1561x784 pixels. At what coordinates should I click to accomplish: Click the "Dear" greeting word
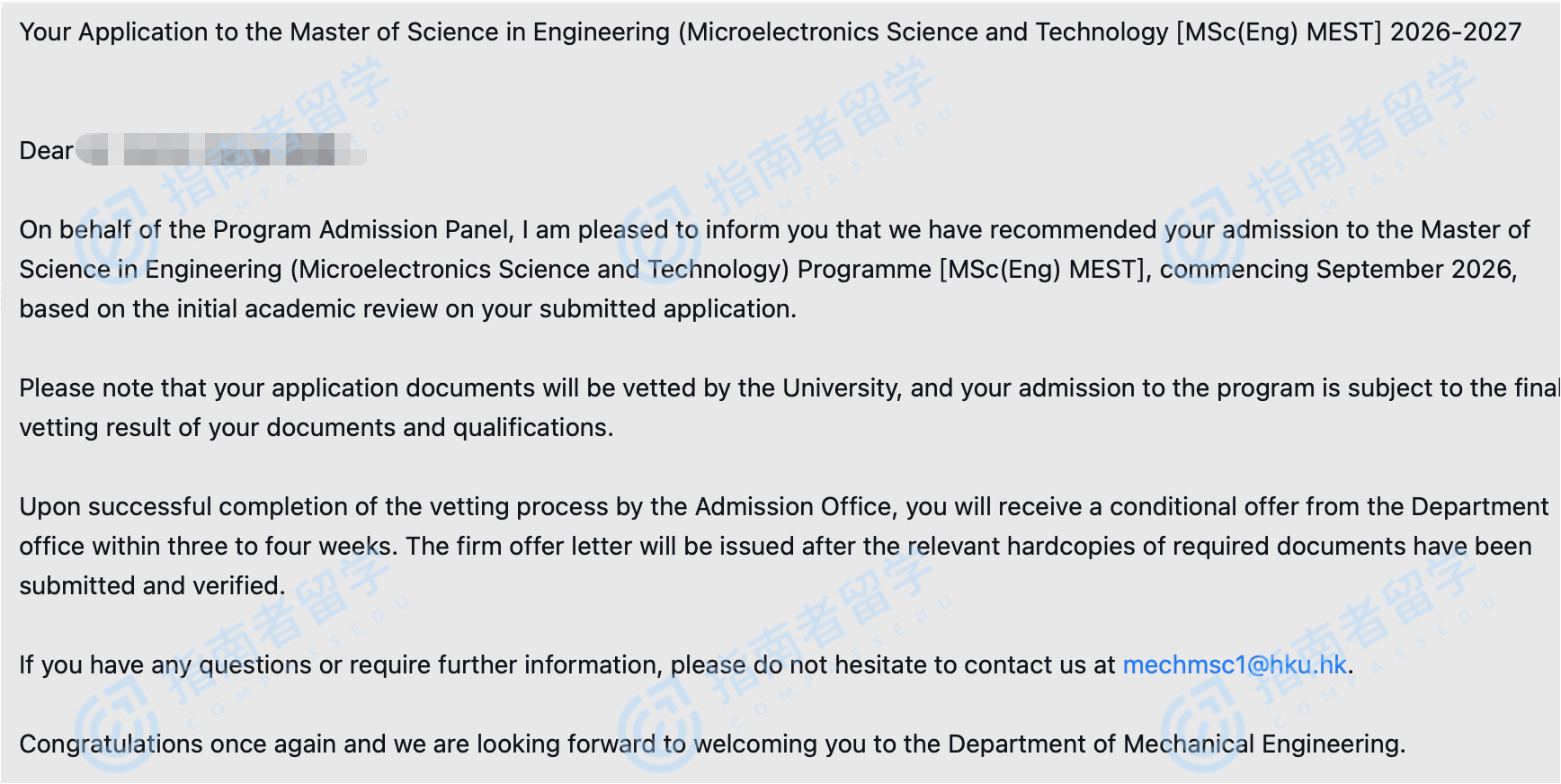[46, 151]
